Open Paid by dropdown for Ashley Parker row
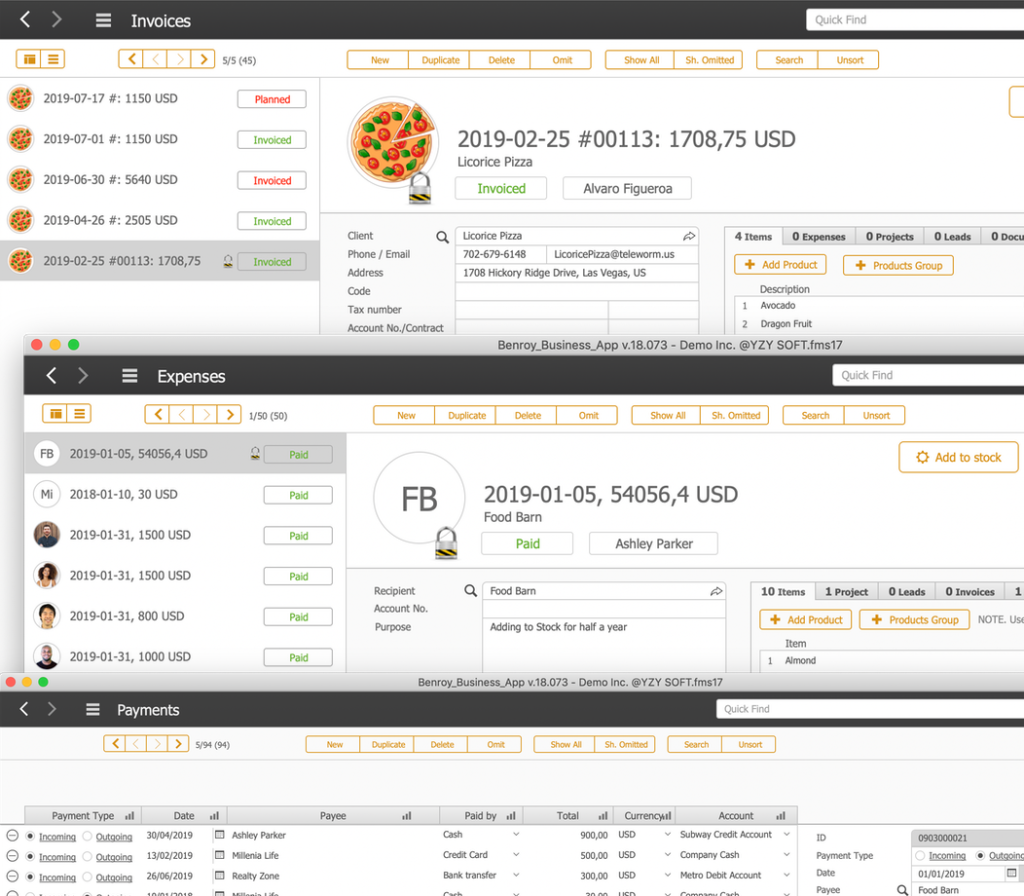 click(516, 835)
